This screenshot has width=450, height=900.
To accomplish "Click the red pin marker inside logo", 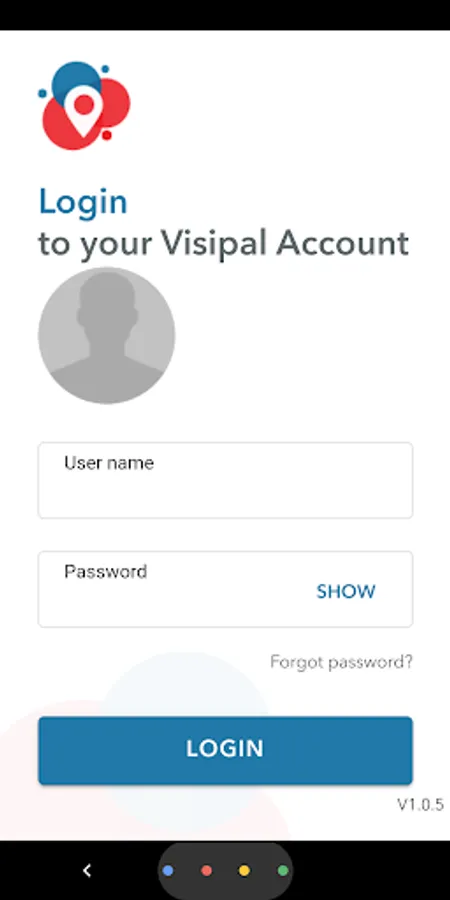I will [x=84, y=110].
